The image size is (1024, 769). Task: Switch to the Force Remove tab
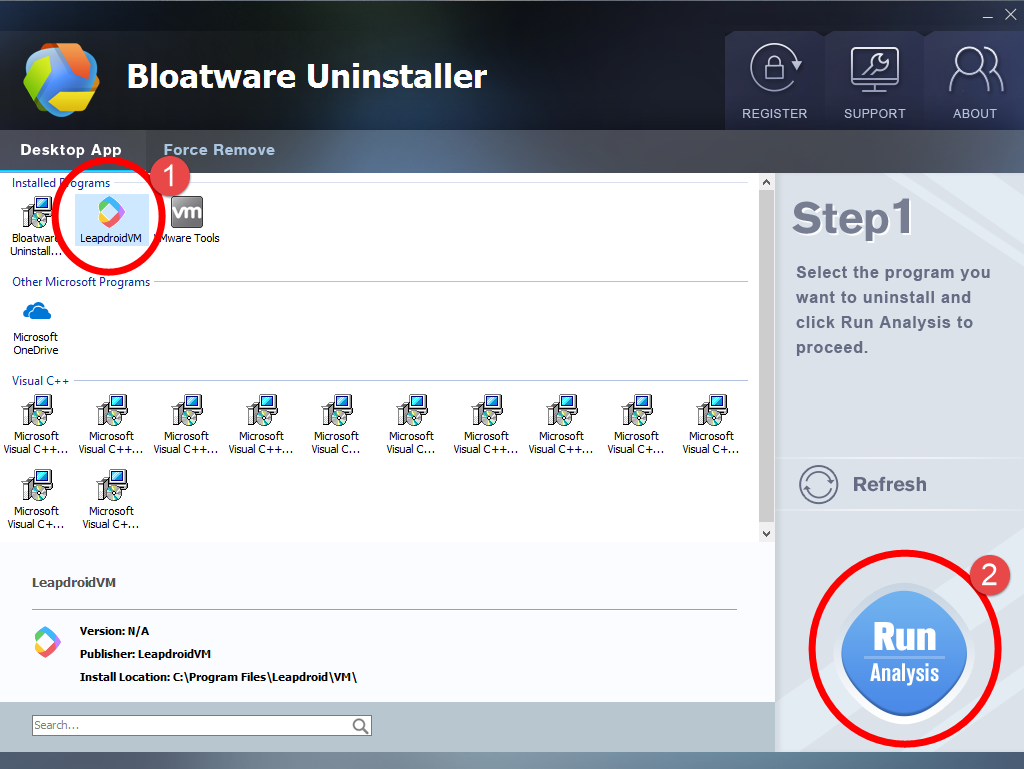[x=219, y=150]
